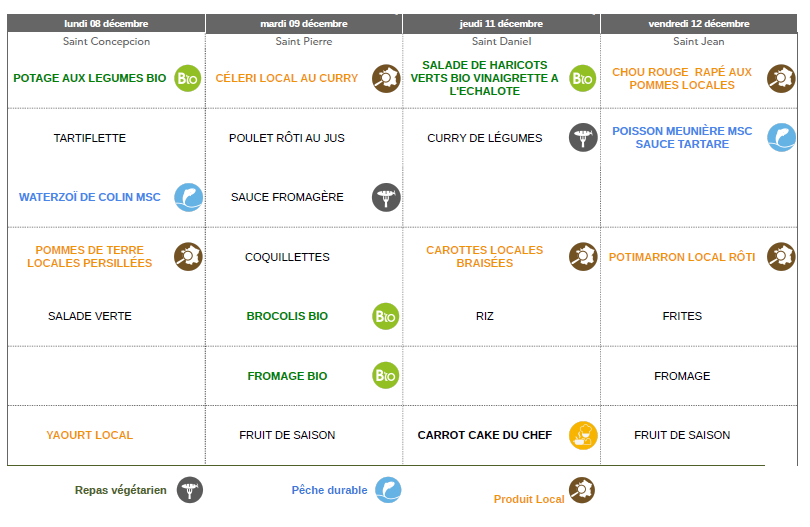This screenshot has width=810, height=527.
Task: Click the local icon beside Potimarron Local Rôti
Action: click(x=781, y=257)
